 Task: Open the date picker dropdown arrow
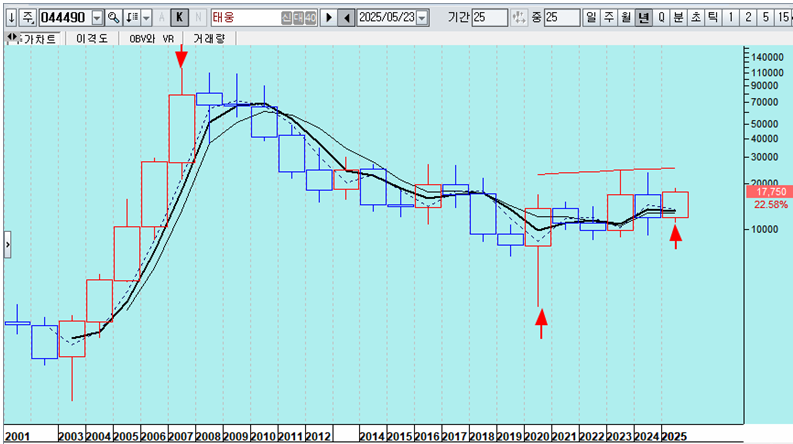click(x=422, y=18)
